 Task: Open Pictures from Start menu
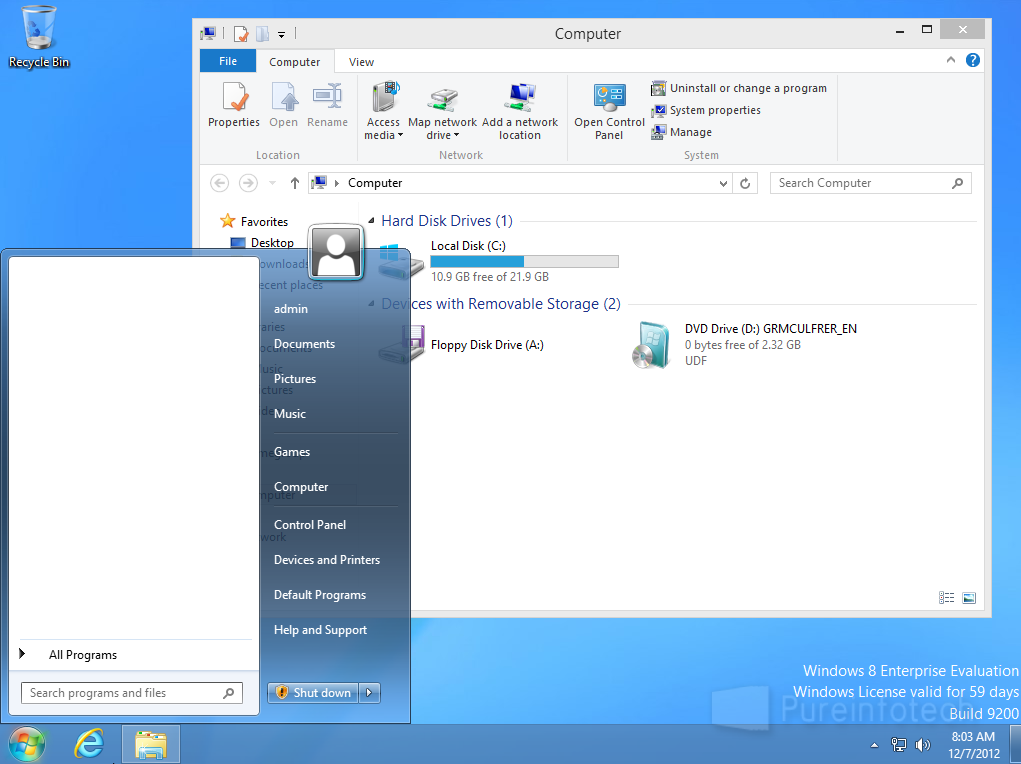coord(294,379)
